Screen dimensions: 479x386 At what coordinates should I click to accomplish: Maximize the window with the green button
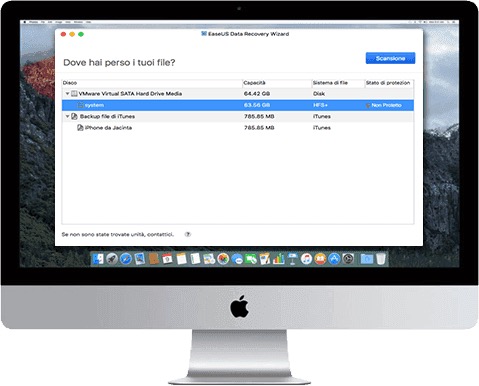[81, 34]
